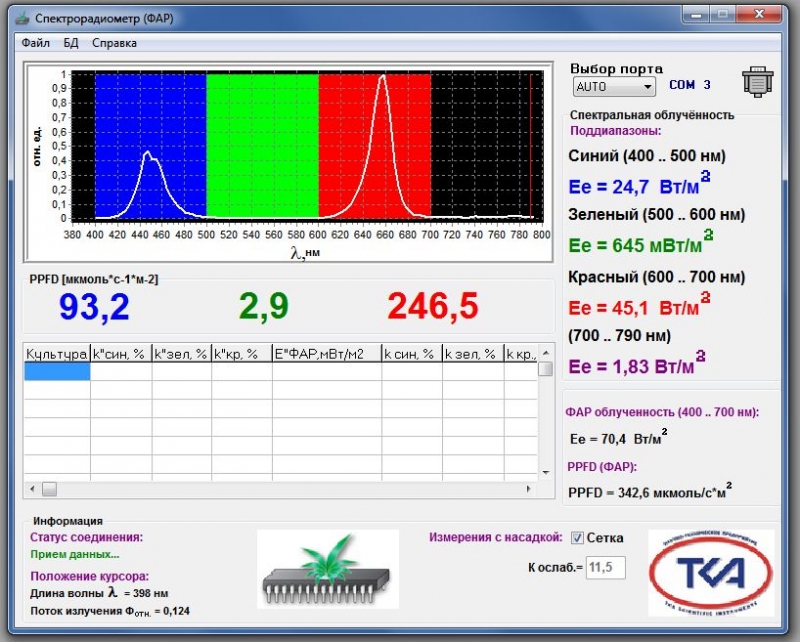This screenshot has height=642, width=800.
Task: Click the Ee = 70,4 Вт/м² ФАР value
Action: pos(618,438)
